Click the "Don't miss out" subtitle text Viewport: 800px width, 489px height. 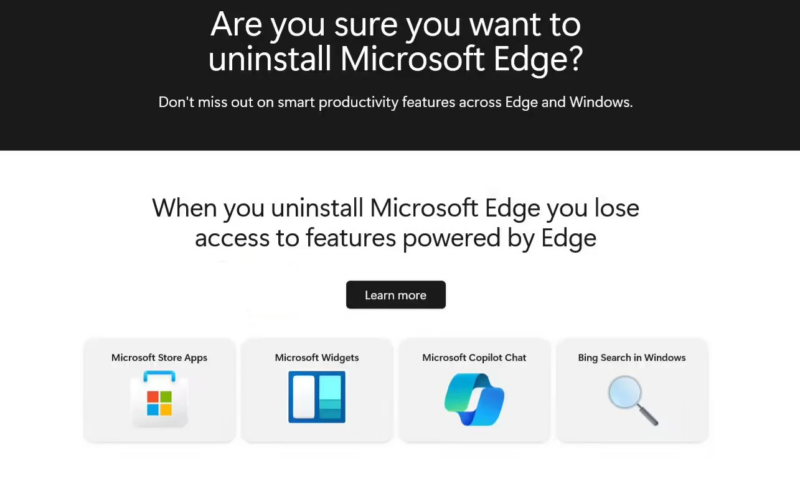(395, 102)
